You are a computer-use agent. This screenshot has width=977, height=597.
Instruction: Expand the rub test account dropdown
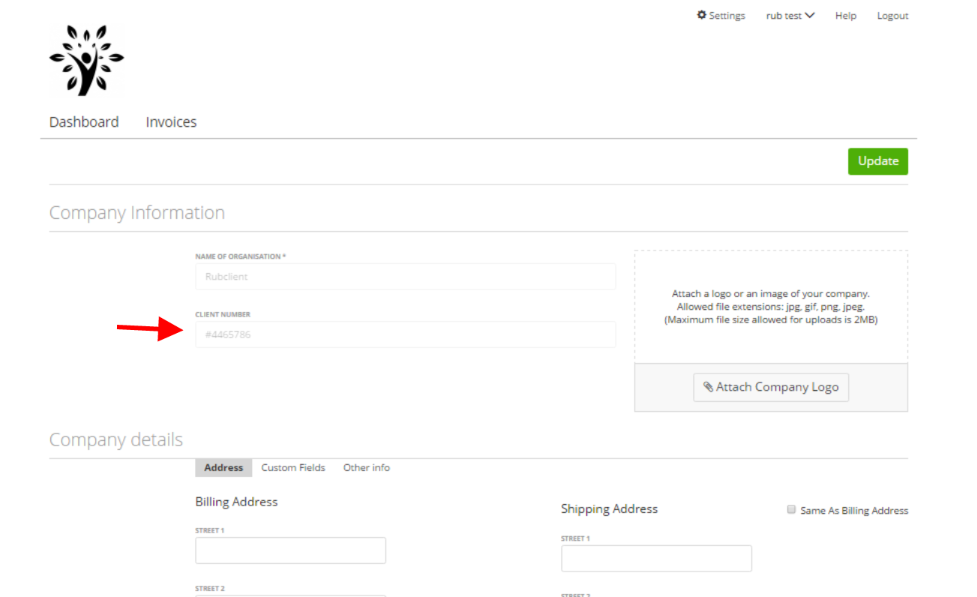790,16
